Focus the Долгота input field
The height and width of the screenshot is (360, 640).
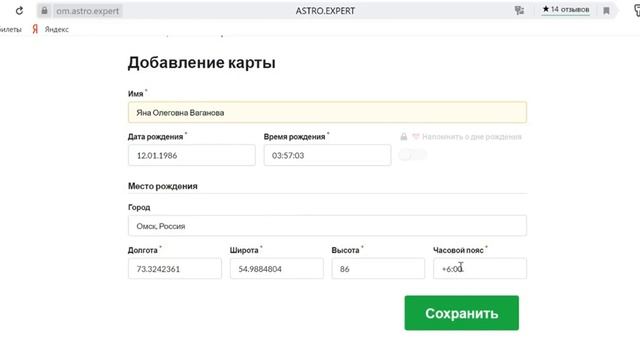(175, 269)
